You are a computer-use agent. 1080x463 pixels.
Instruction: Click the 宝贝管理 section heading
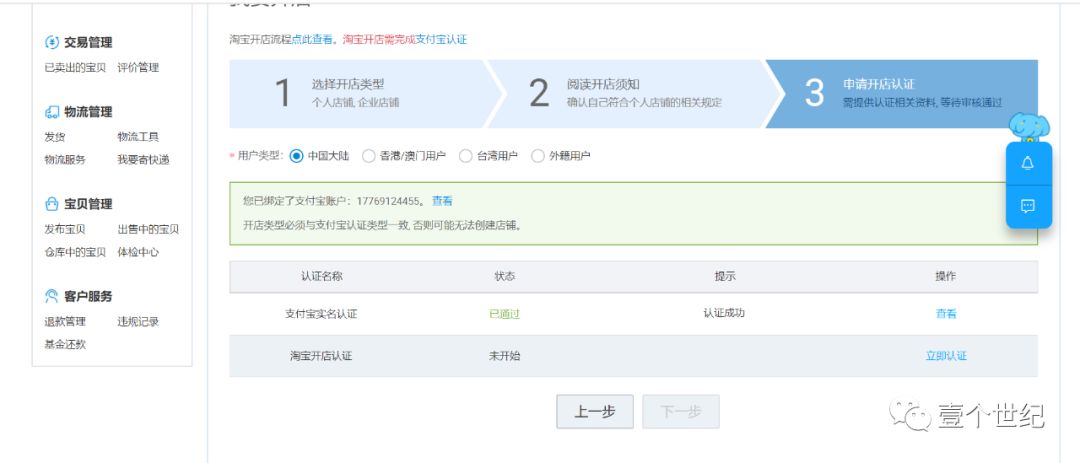(x=88, y=204)
